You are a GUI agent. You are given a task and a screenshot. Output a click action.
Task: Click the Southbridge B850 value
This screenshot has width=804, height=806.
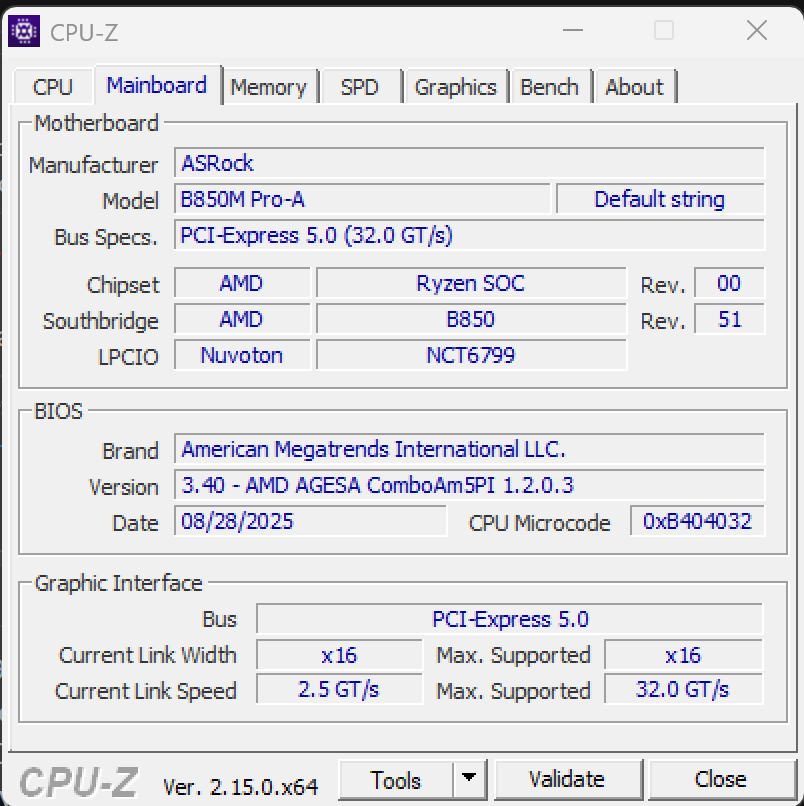tap(471, 319)
